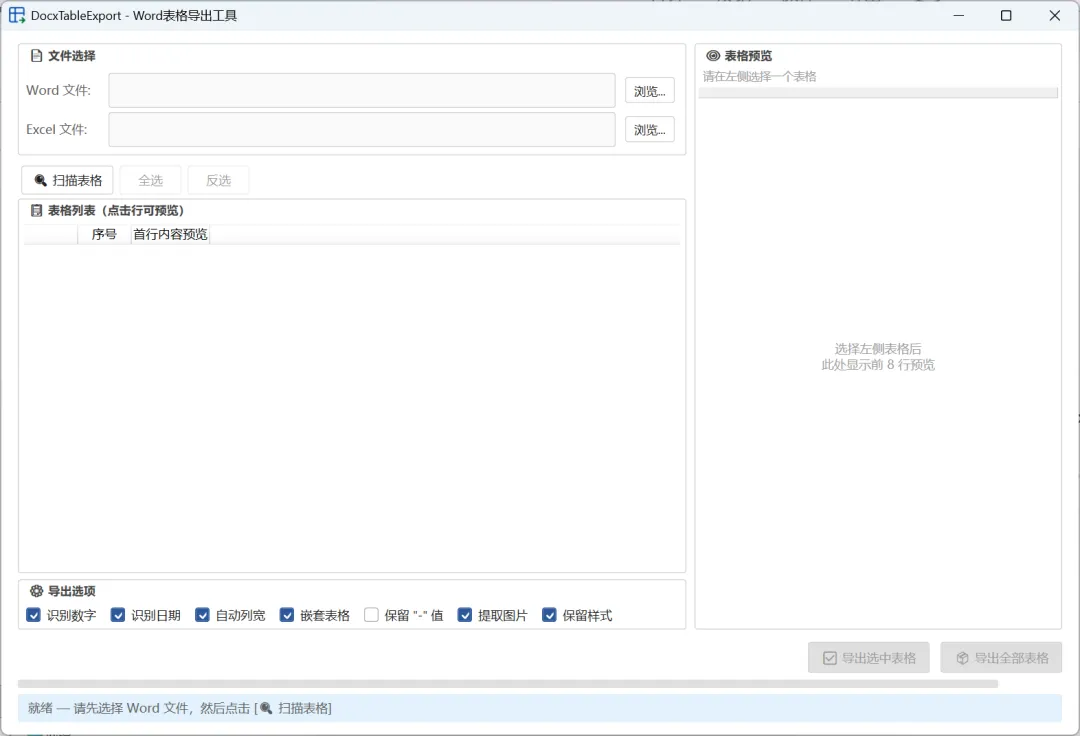Toggle the 提取图片 checkbox

465,615
